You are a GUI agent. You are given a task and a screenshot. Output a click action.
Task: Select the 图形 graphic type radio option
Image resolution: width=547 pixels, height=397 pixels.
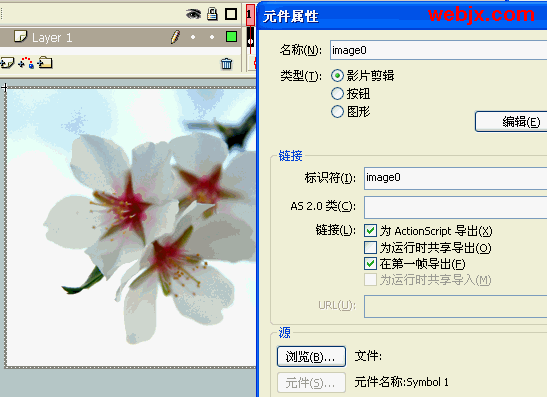(337, 112)
